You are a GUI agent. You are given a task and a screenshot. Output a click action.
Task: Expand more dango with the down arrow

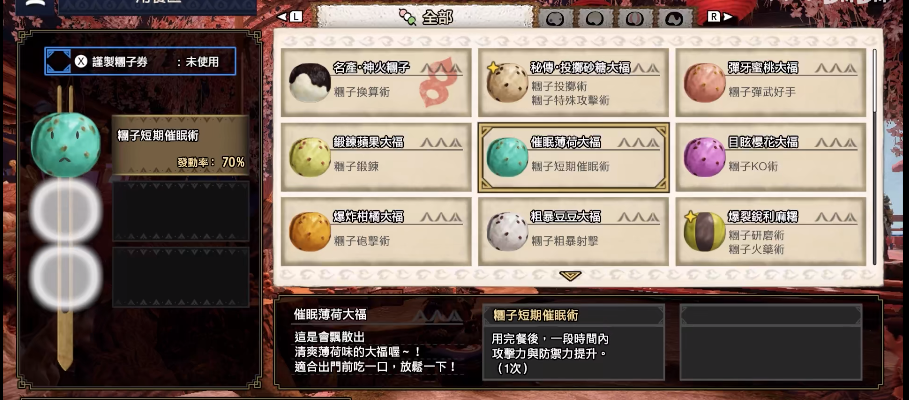click(570, 277)
